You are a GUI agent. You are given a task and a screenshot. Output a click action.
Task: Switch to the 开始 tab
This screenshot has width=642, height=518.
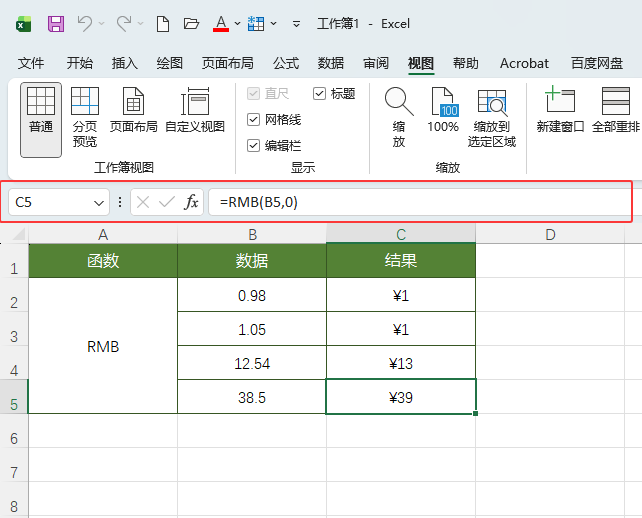(79, 63)
